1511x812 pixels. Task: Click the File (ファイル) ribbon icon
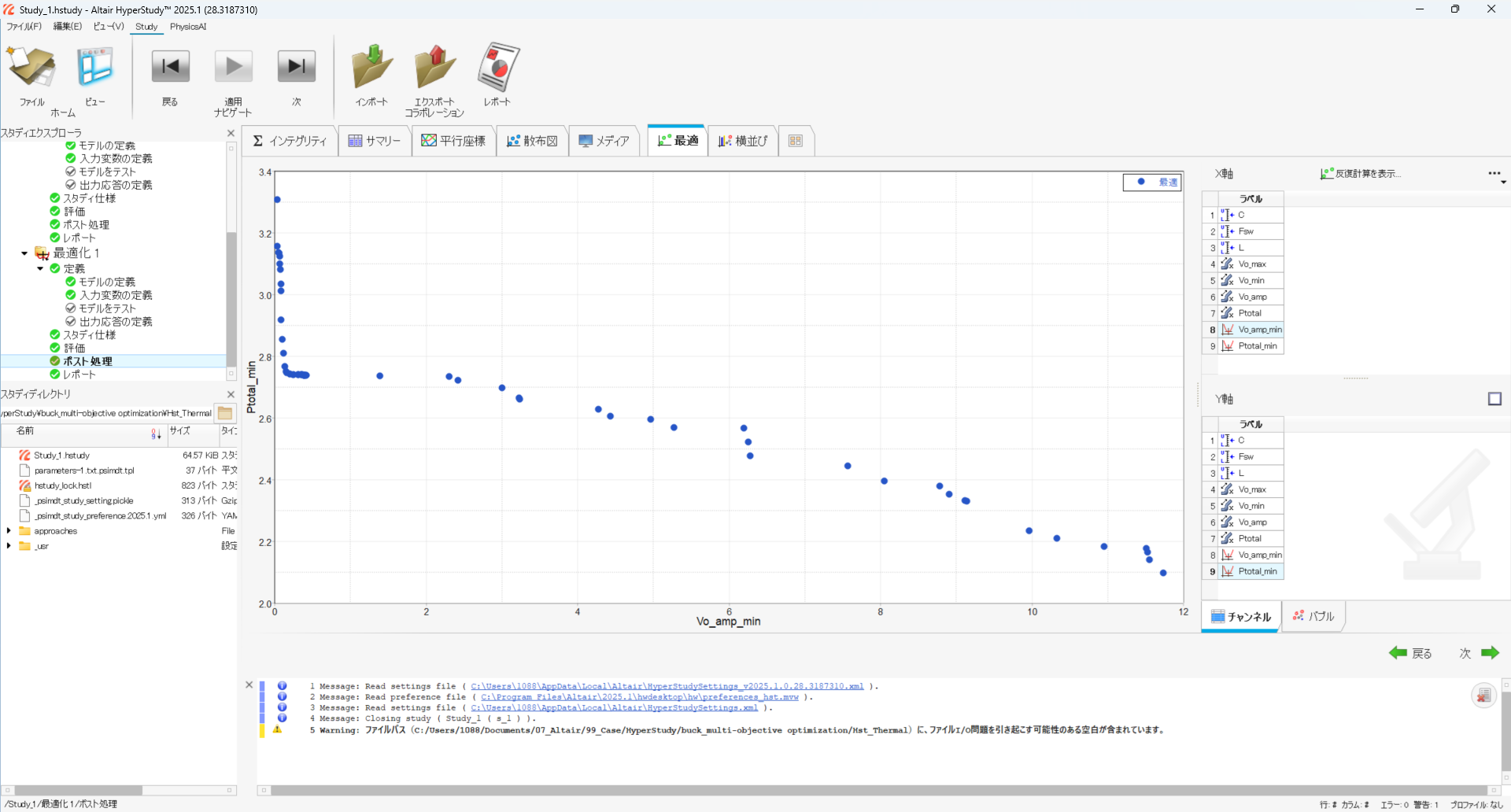point(31,68)
